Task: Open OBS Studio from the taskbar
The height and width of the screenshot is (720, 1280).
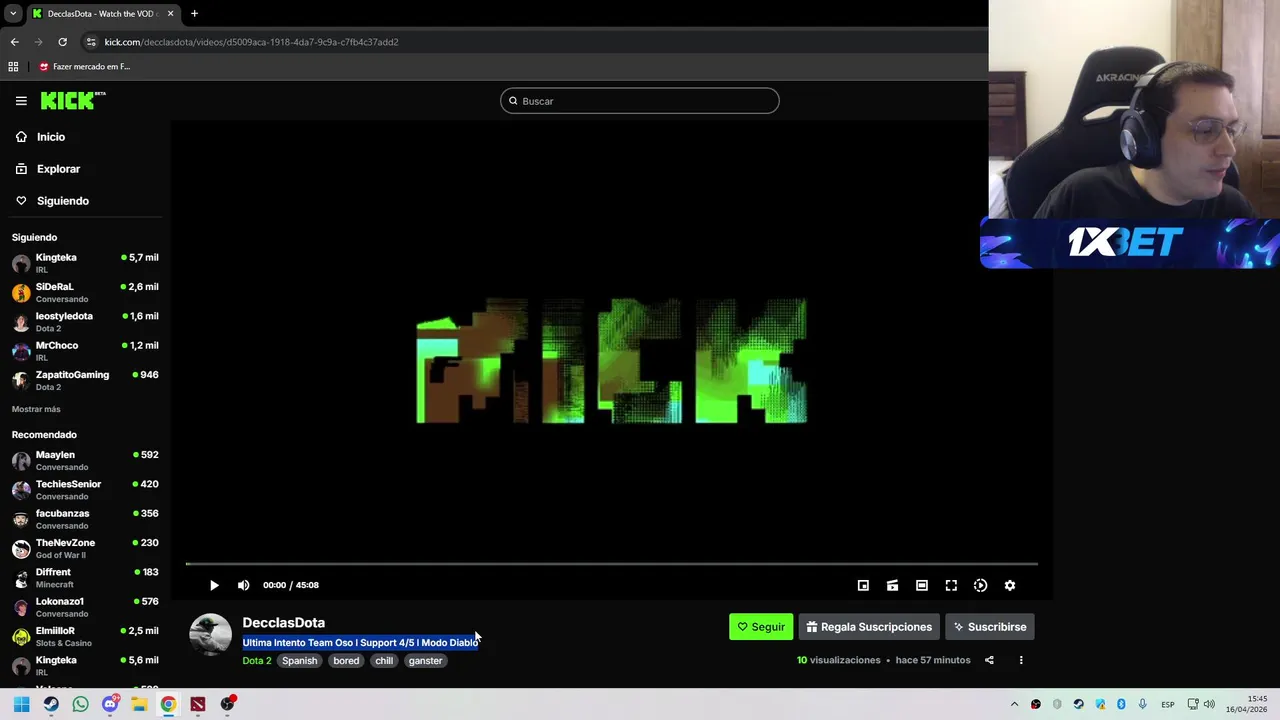Action: [x=228, y=704]
